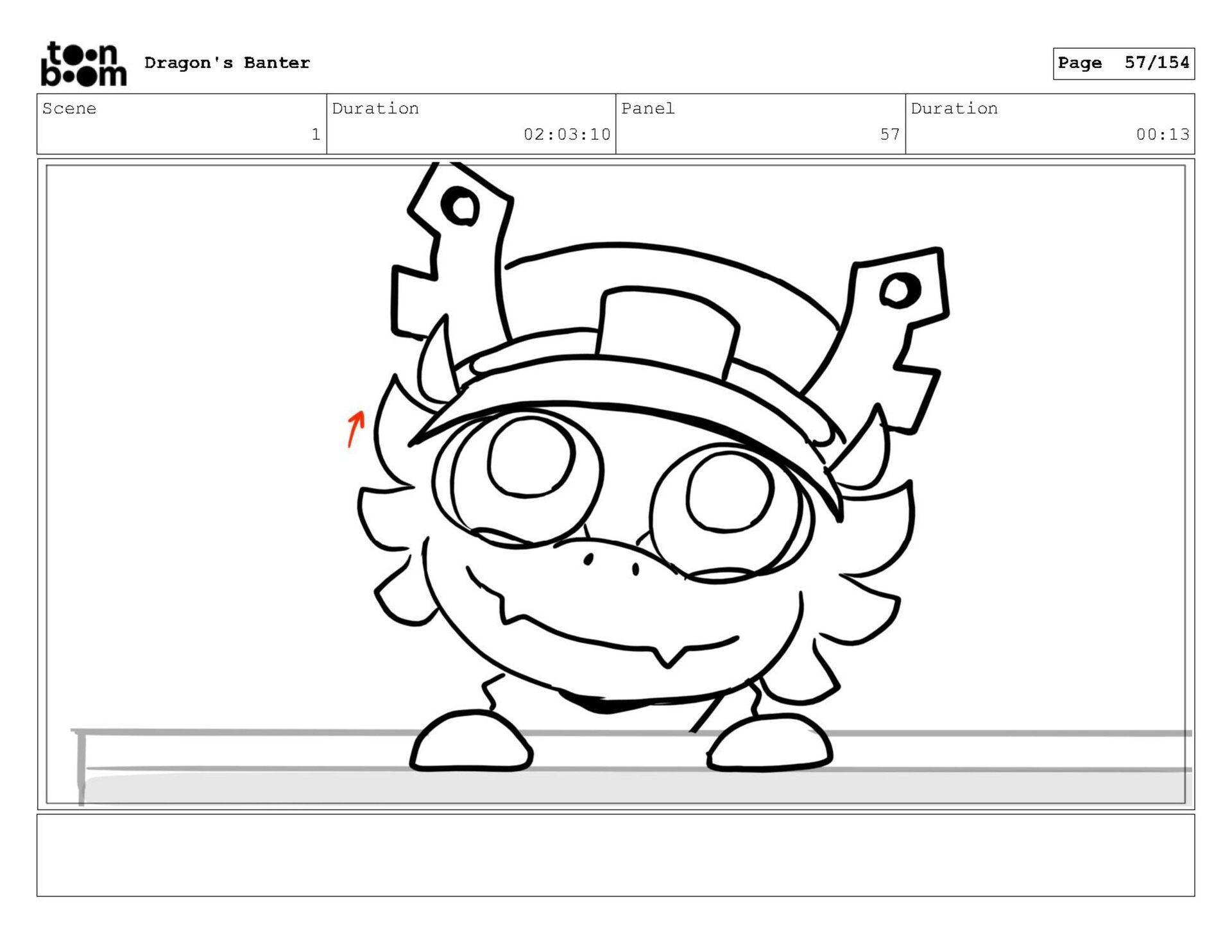Screen dimensions: 1232x952
Task: Click the dragon's left foot
Action: coord(472,741)
